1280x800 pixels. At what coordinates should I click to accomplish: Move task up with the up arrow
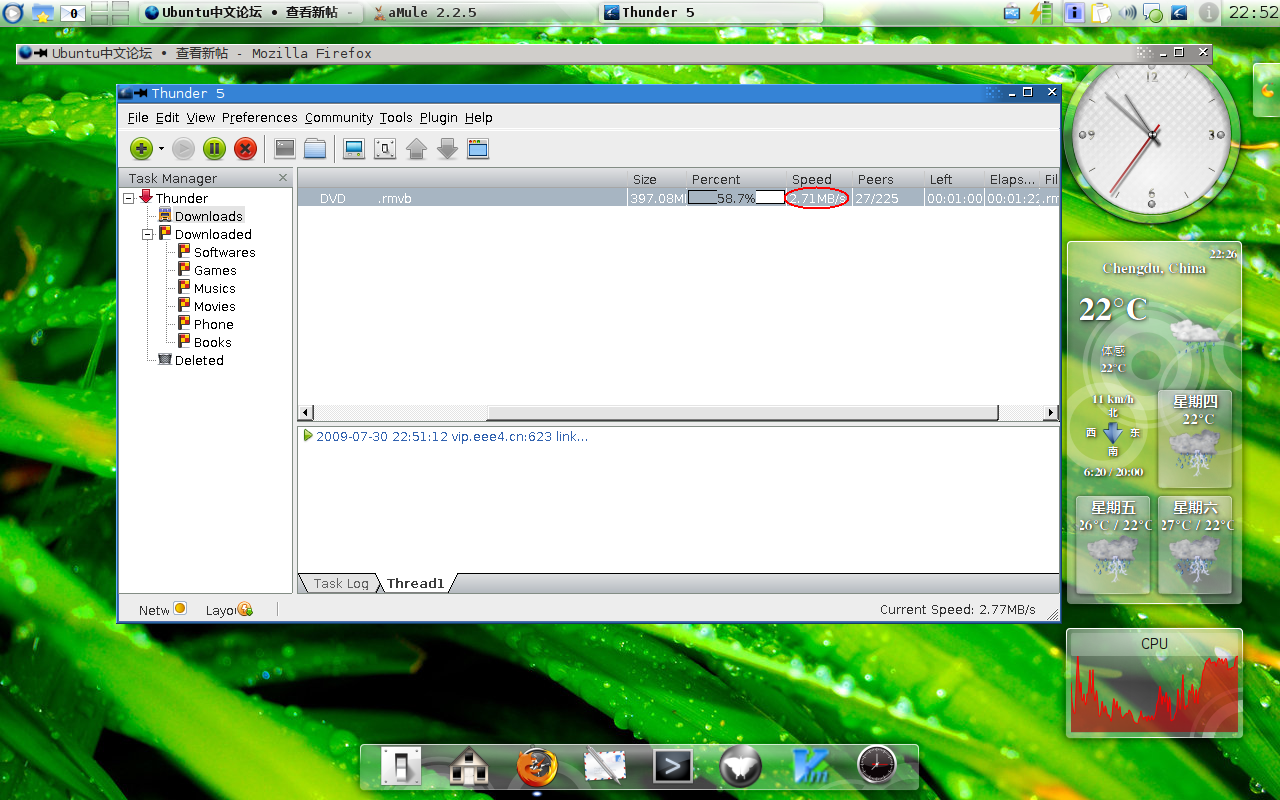coord(416,149)
